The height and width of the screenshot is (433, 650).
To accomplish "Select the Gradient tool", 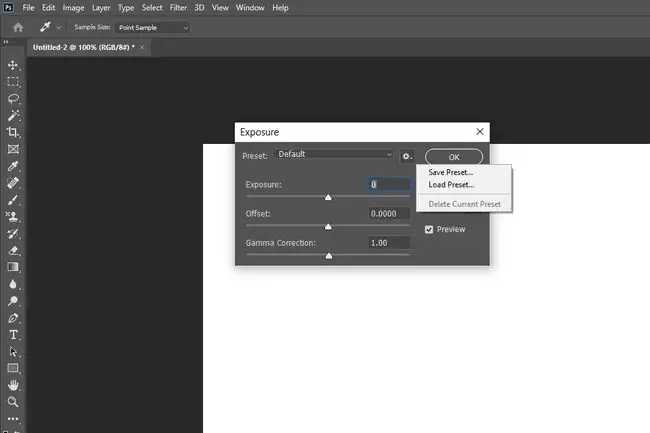I will tap(13, 267).
